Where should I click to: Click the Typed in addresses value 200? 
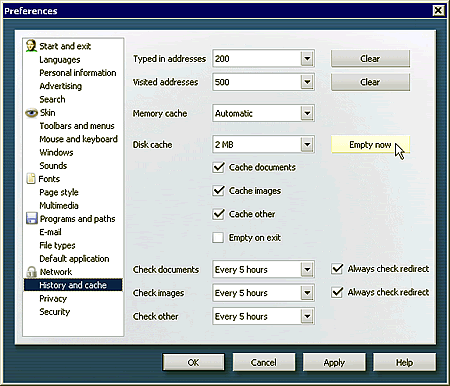[x=222, y=59]
